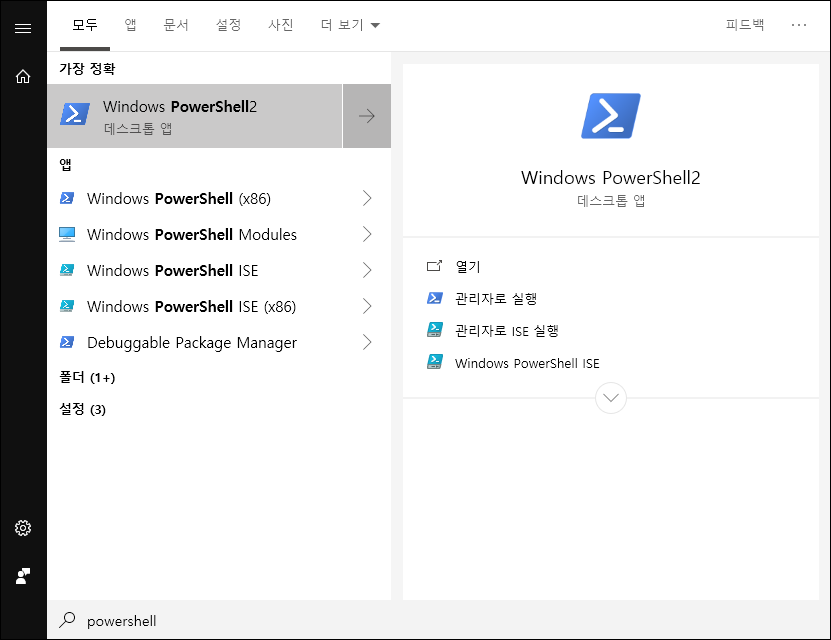Expand the arrow for Windows PowerShell2 result
This screenshot has height=640, width=831.
tap(367, 116)
